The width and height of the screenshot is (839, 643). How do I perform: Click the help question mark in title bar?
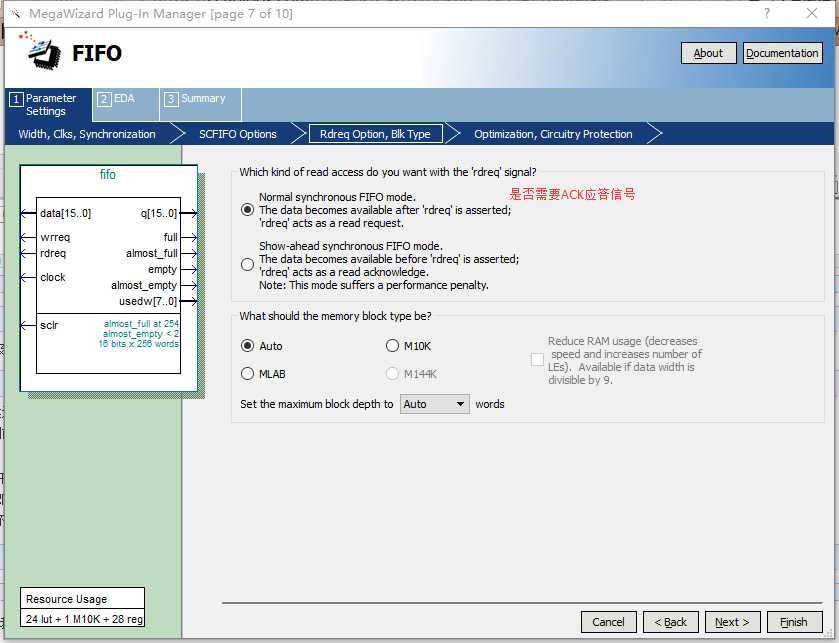point(767,13)
